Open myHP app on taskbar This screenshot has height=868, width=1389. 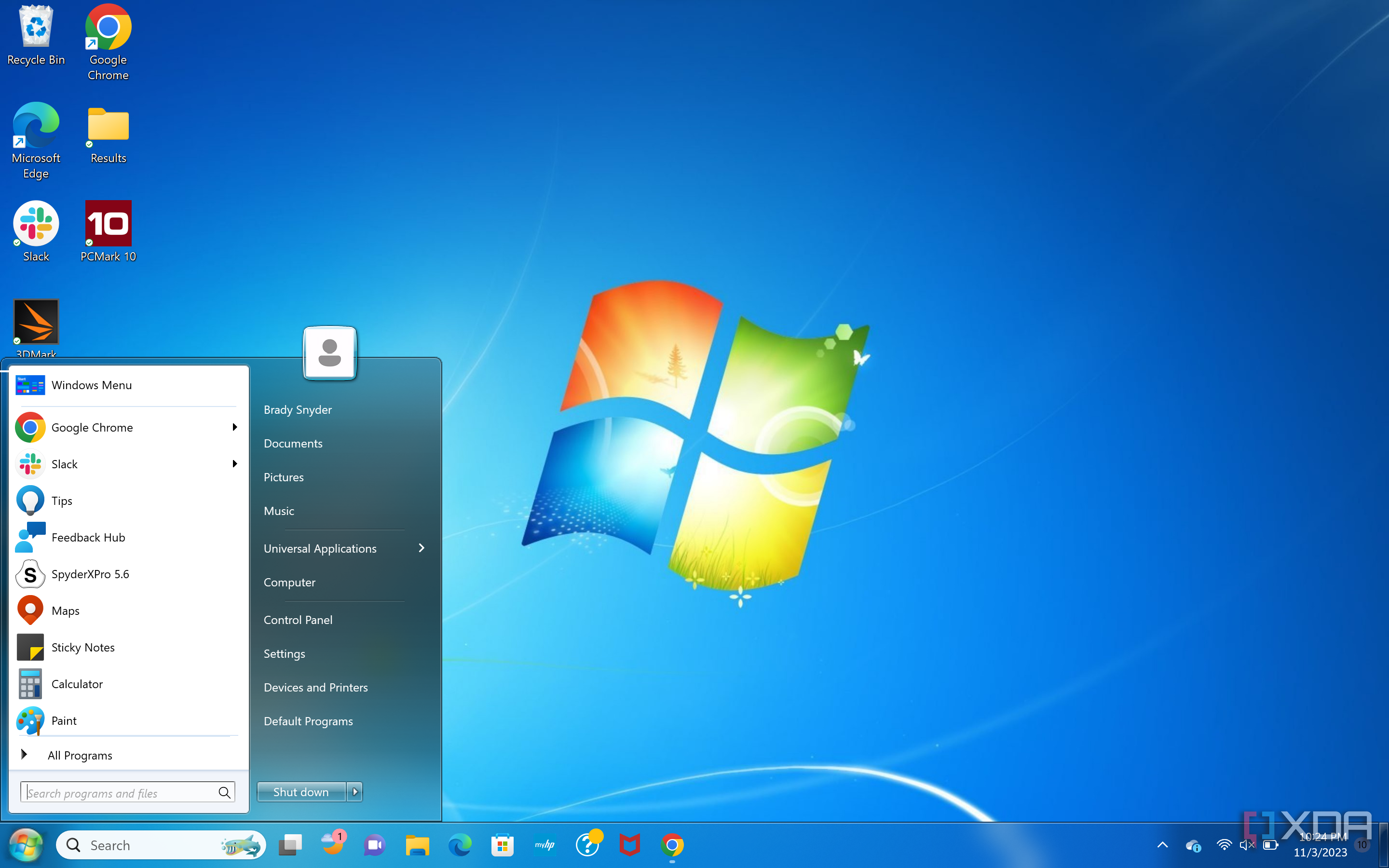tap(545, 845)
